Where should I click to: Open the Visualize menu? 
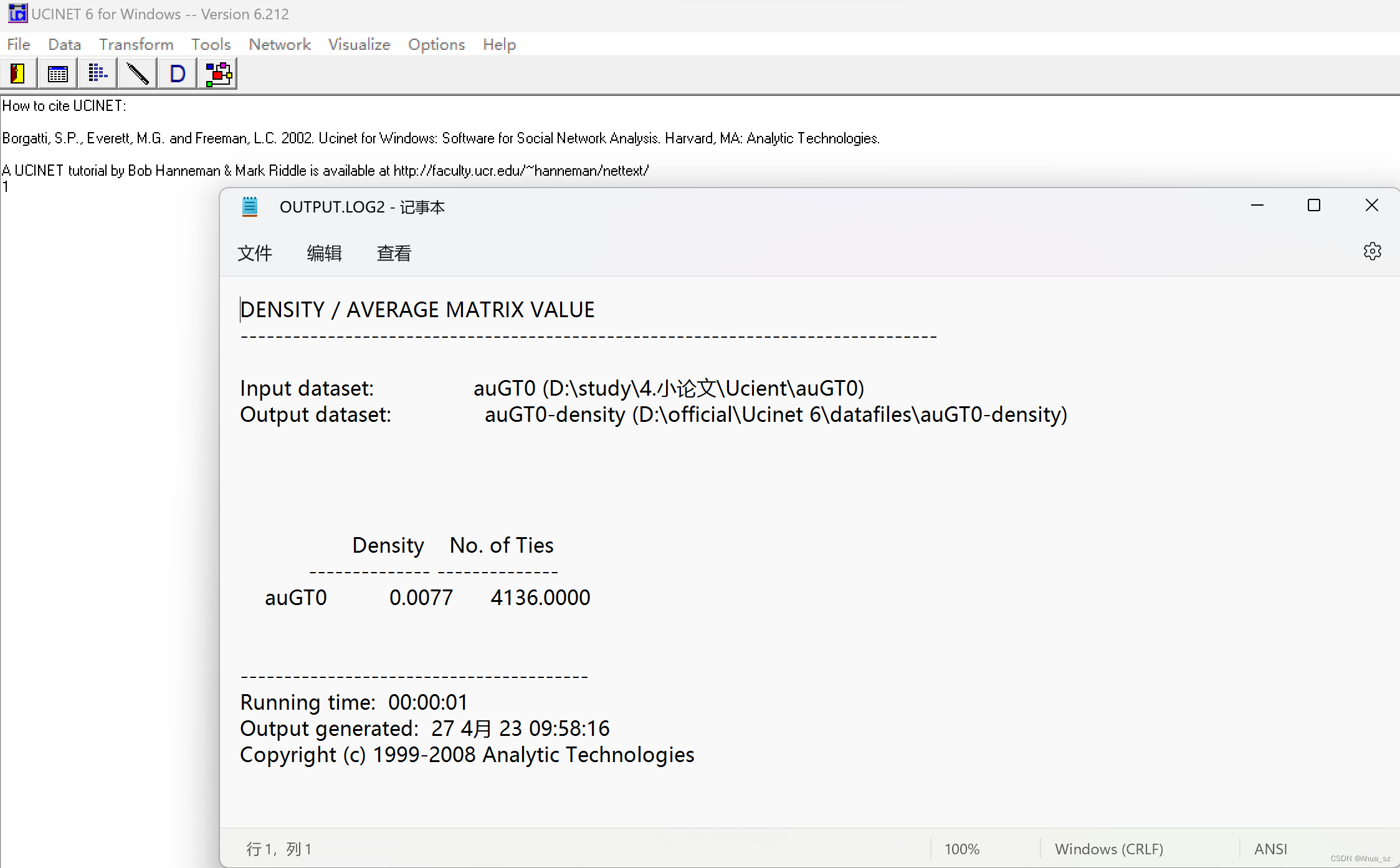pyautogui.click(x=359, y=44)
